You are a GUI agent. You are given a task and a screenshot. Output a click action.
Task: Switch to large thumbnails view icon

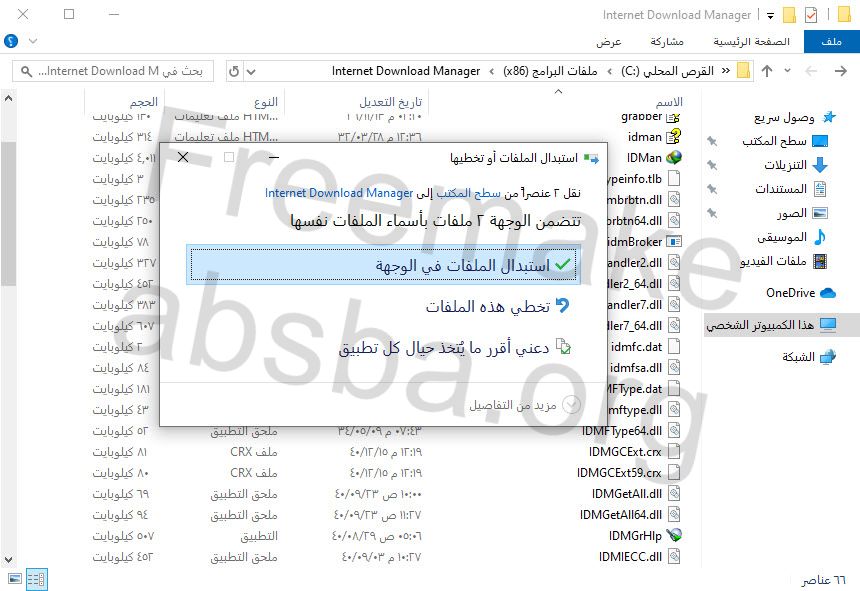click(x=15, y=579)
